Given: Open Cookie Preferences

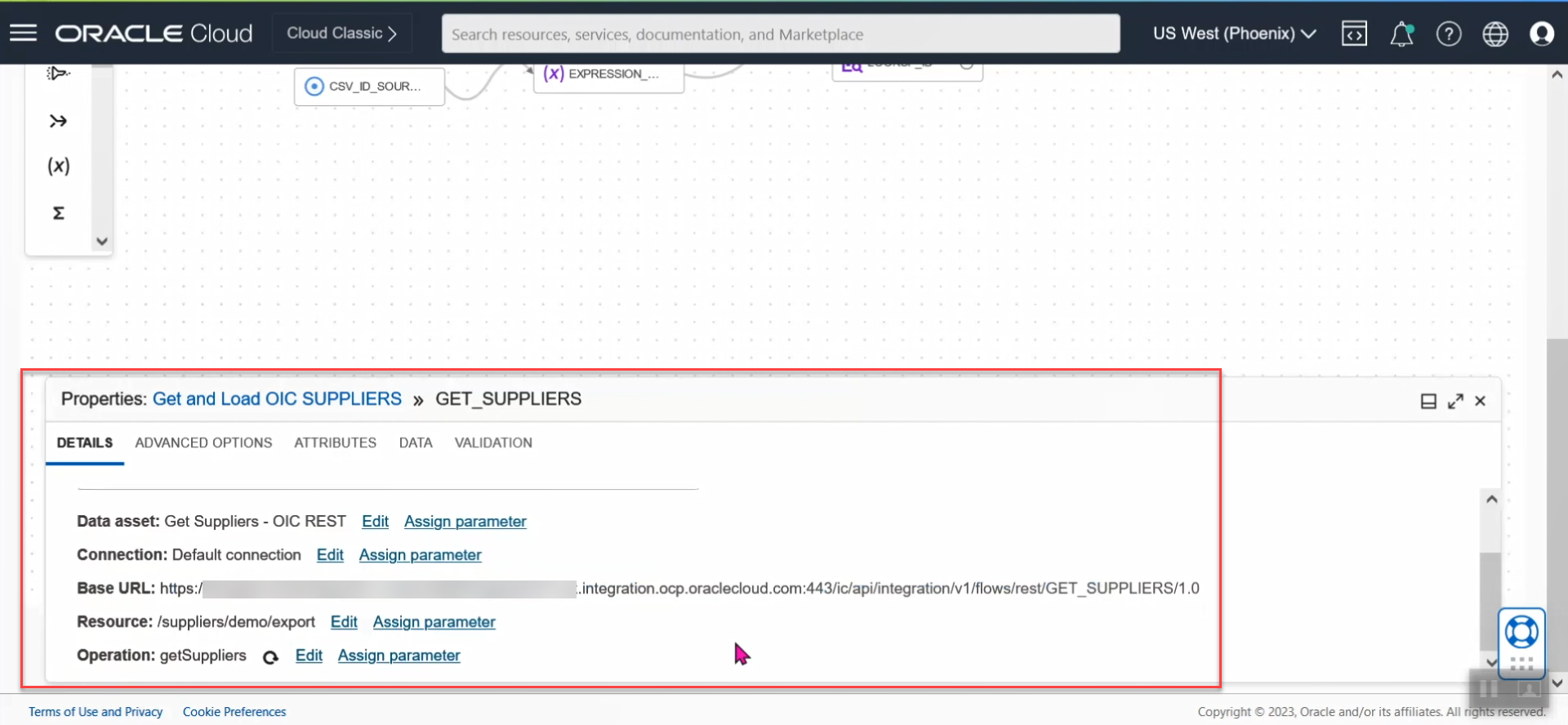Looking at the screenshot, I should pyautogui.click(x=234, y=712).
